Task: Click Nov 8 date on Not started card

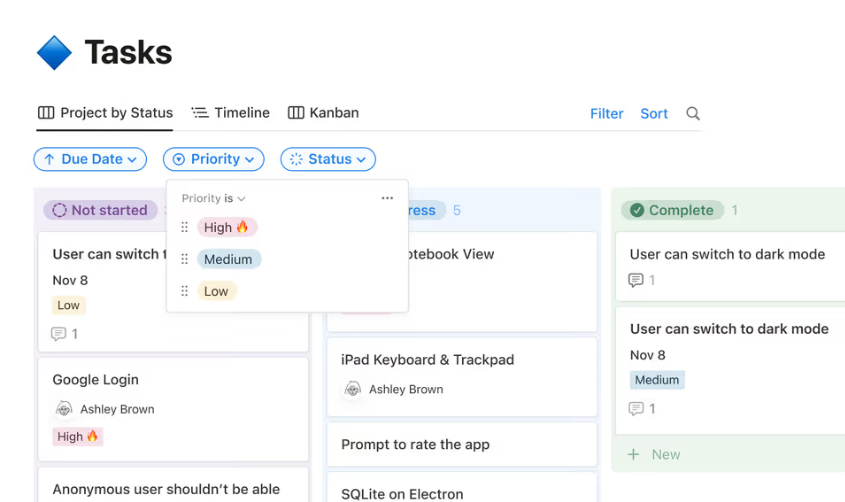Action: (x=70, y=280)
